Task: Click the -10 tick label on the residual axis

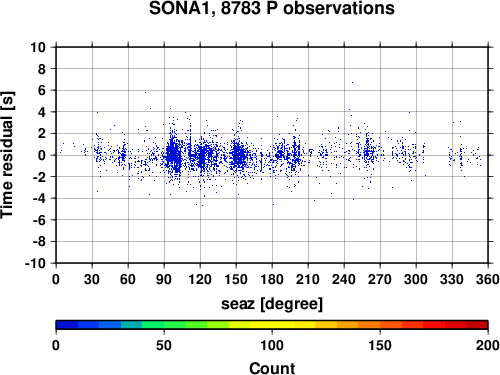Action: 35,263
